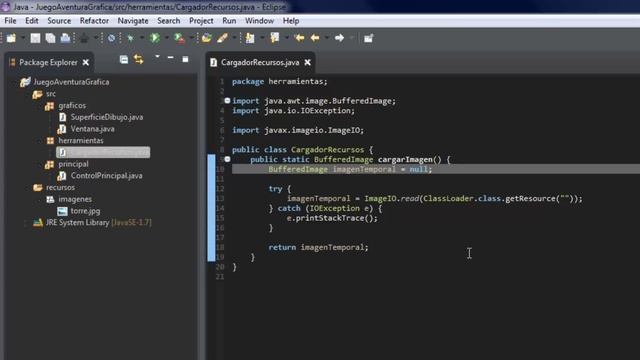Click the Previous Annotation toolbar icon
The height and width of the screenshot is (360, 640).
(x=275, y=38)
